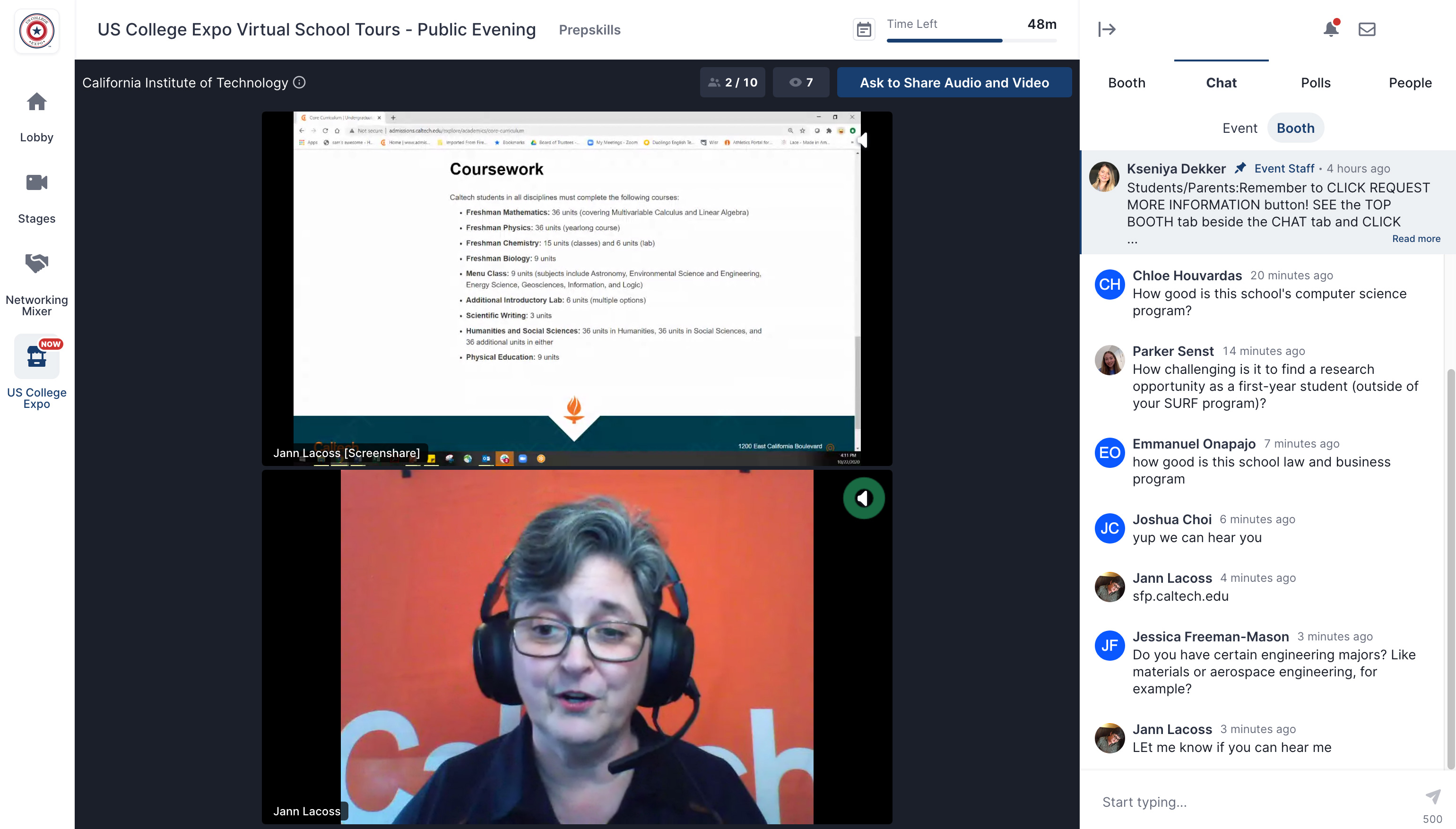Open the Lobby home icon
1456x829 pixels.
pyautogui.click(x=36, y=102)
